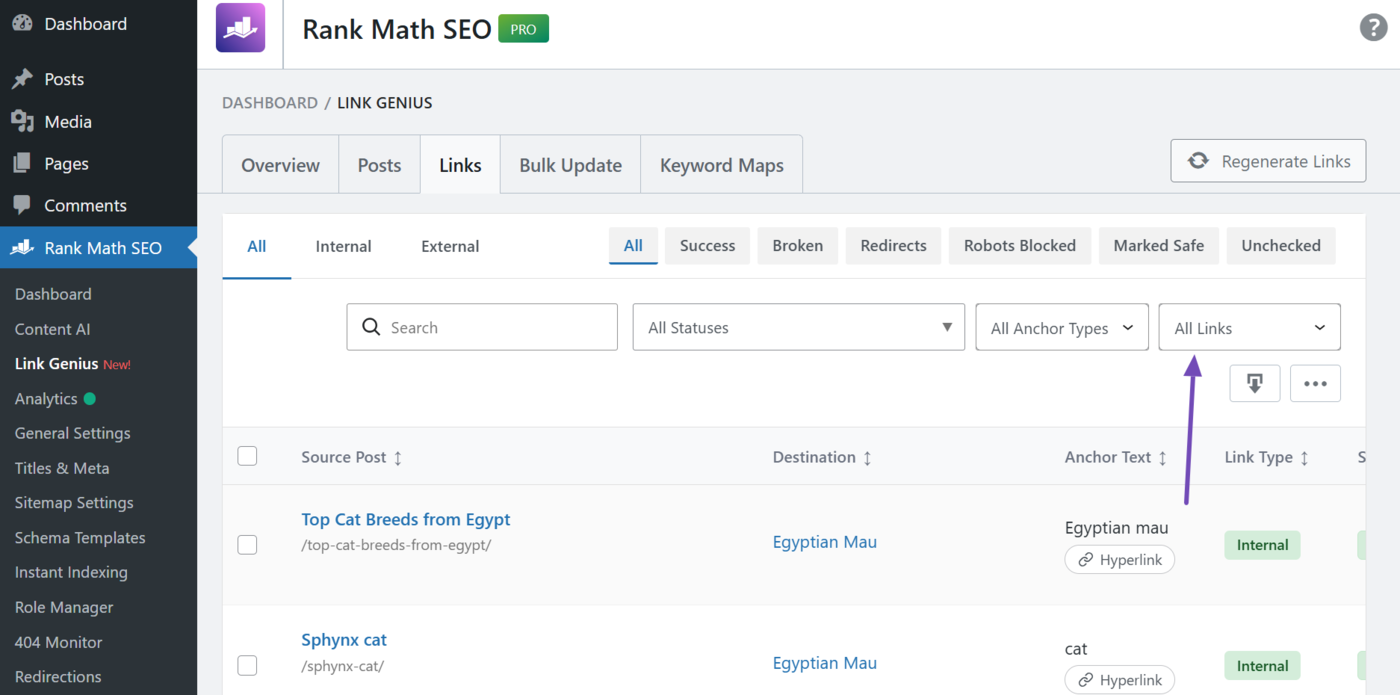Click the Rank Math logo icon
The width and height of the screenshot is (1400, 695).
241,28
